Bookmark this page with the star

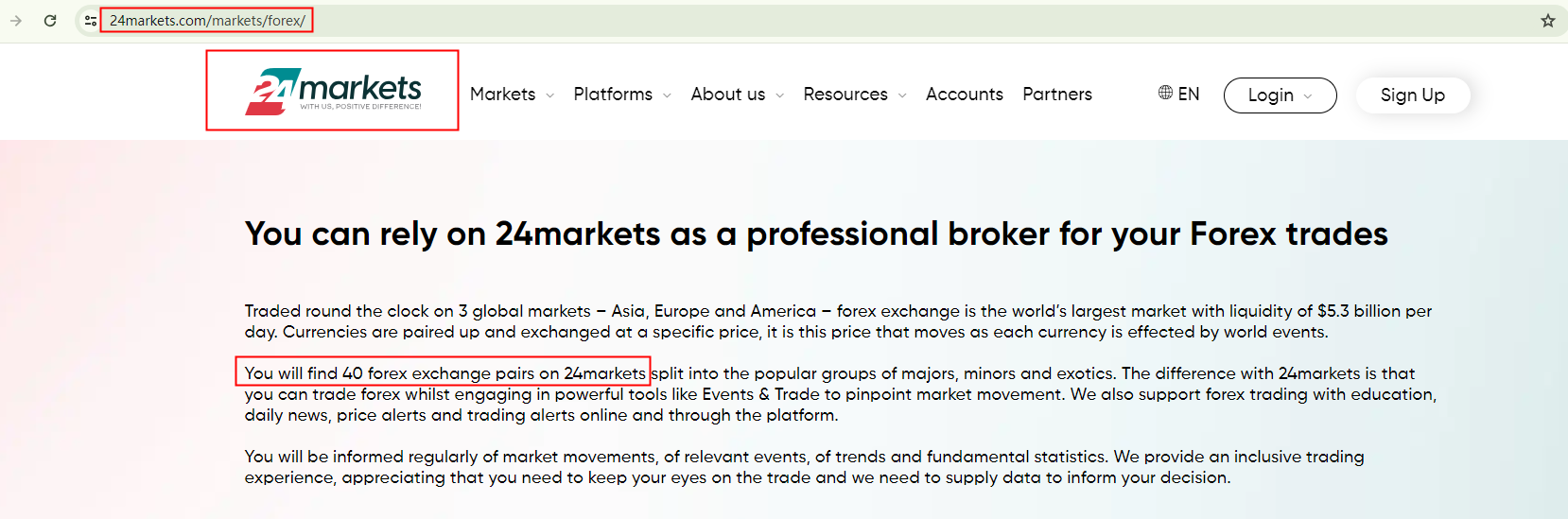(1548, 20)
